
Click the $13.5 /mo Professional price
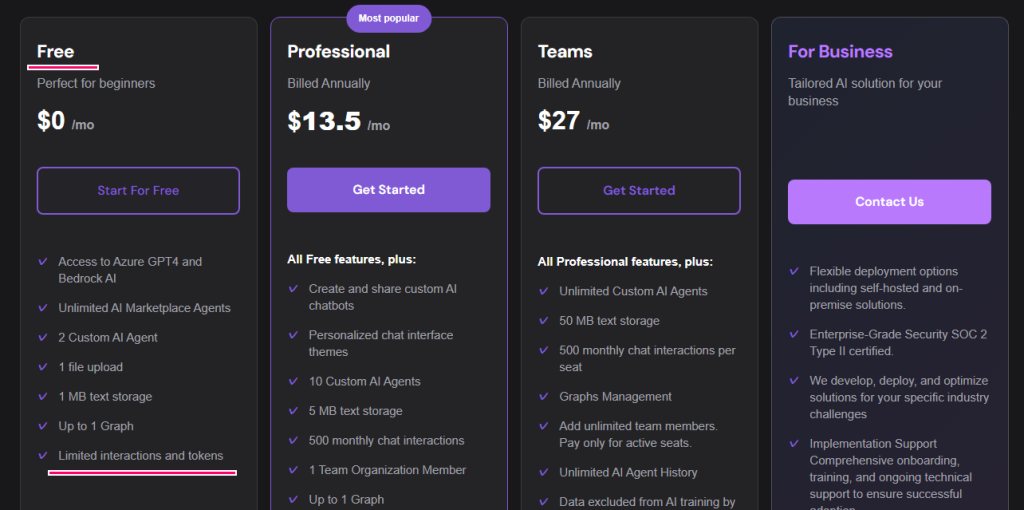338,122
